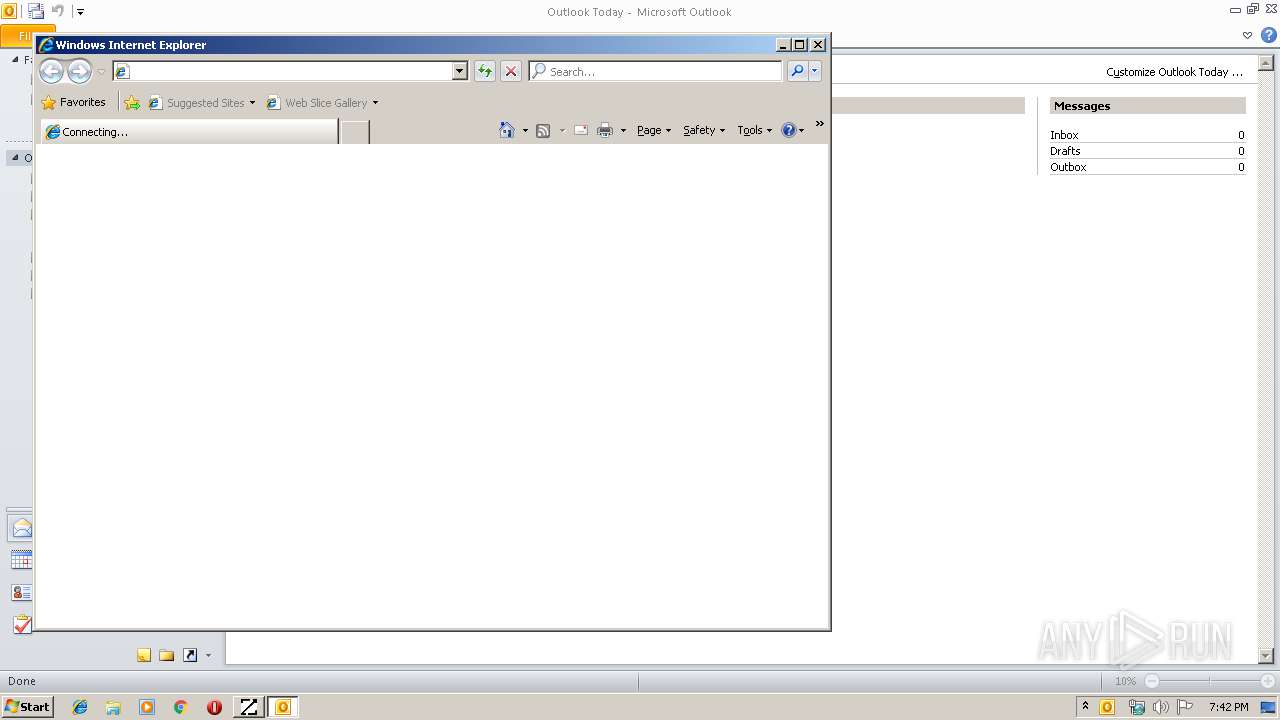Open the IE Help menu icon
This screenshot has width=1280, height=720.
[793, 130]
